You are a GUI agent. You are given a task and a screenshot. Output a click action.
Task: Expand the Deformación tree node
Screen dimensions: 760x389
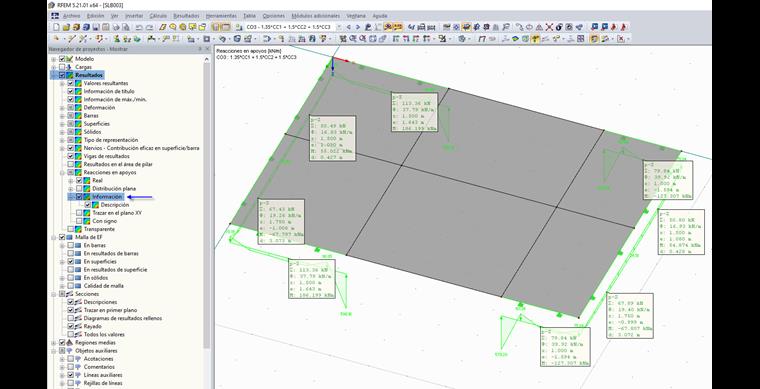(x=62, y=108)
